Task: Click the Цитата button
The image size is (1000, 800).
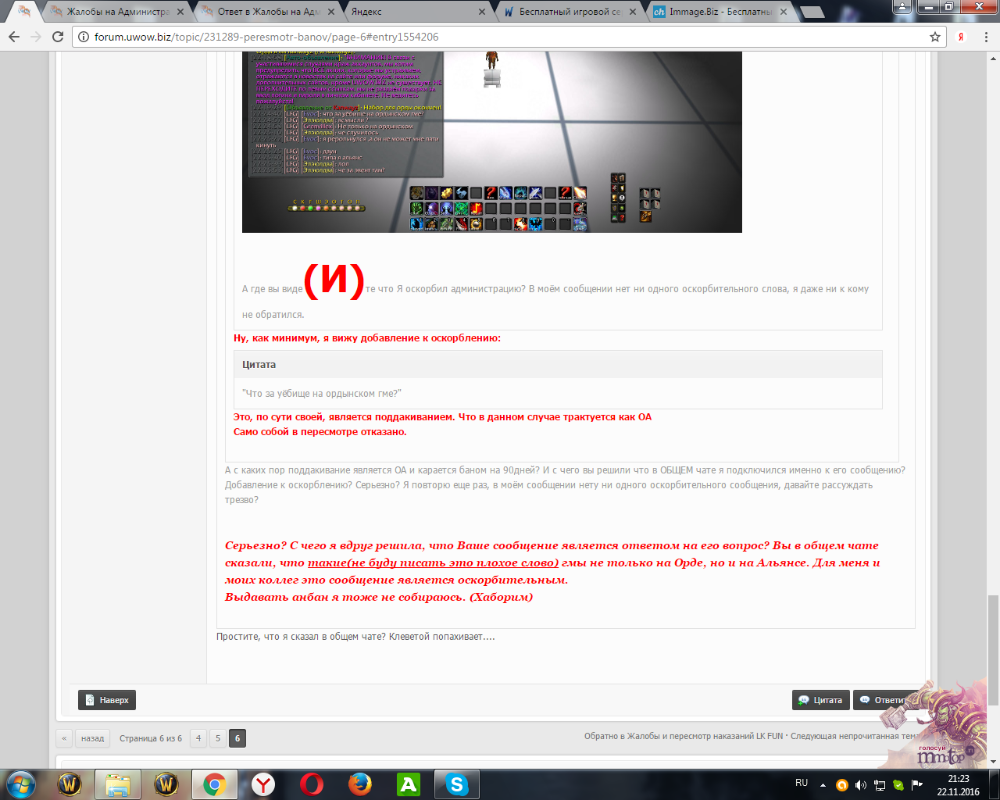Action: tap(820, 700)
